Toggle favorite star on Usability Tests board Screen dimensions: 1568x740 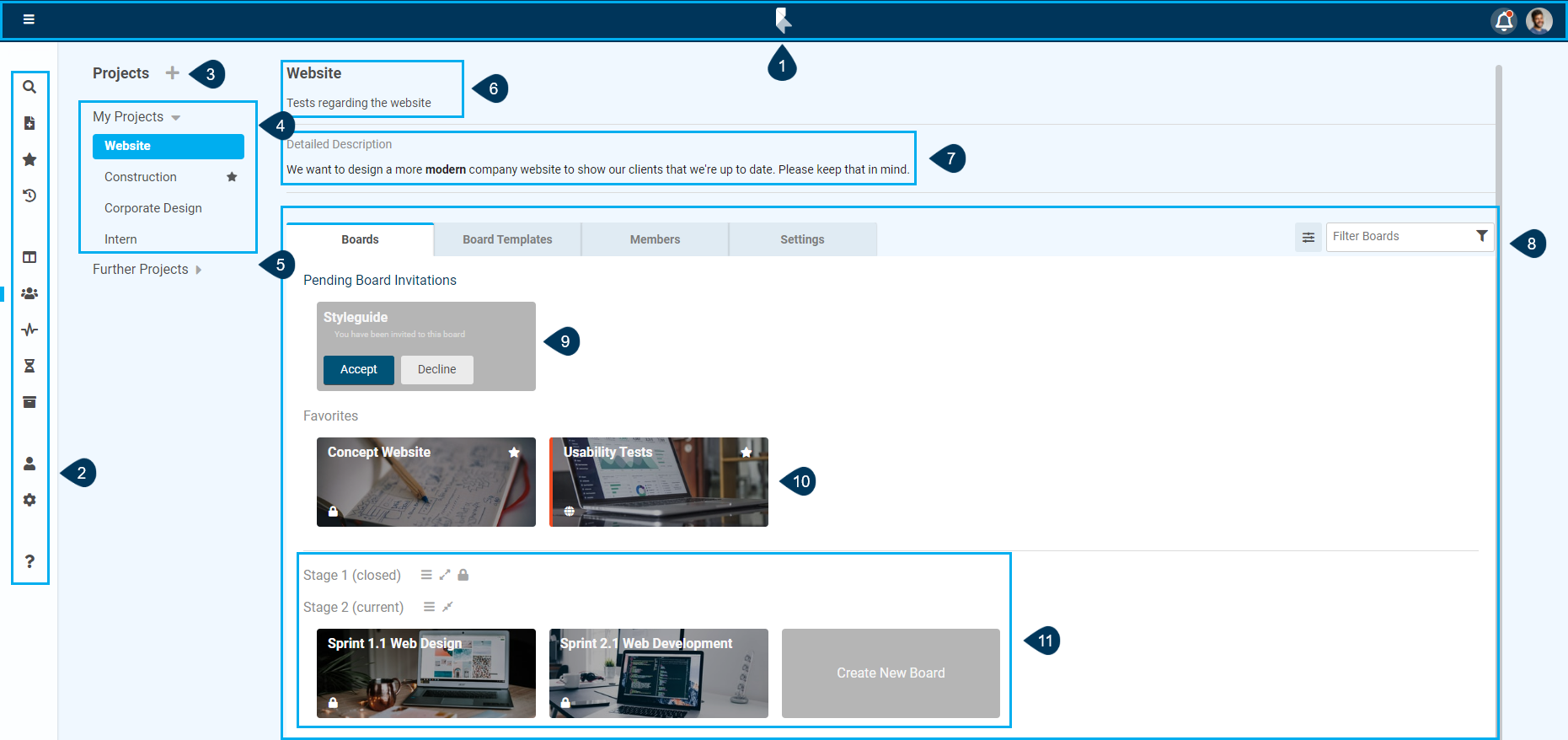click(x=746, y=453)
